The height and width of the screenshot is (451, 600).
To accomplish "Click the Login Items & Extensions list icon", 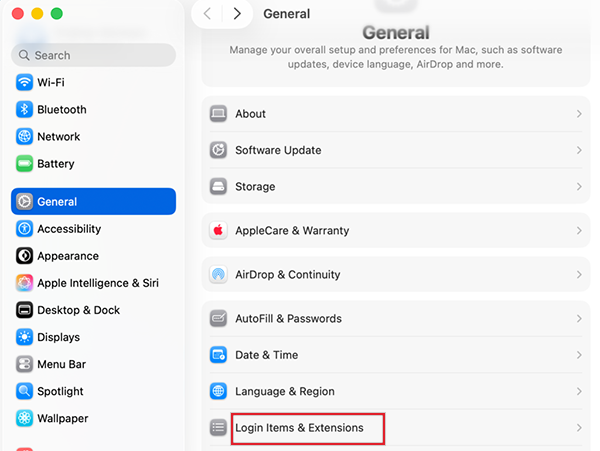I will (x=218, y=427).
